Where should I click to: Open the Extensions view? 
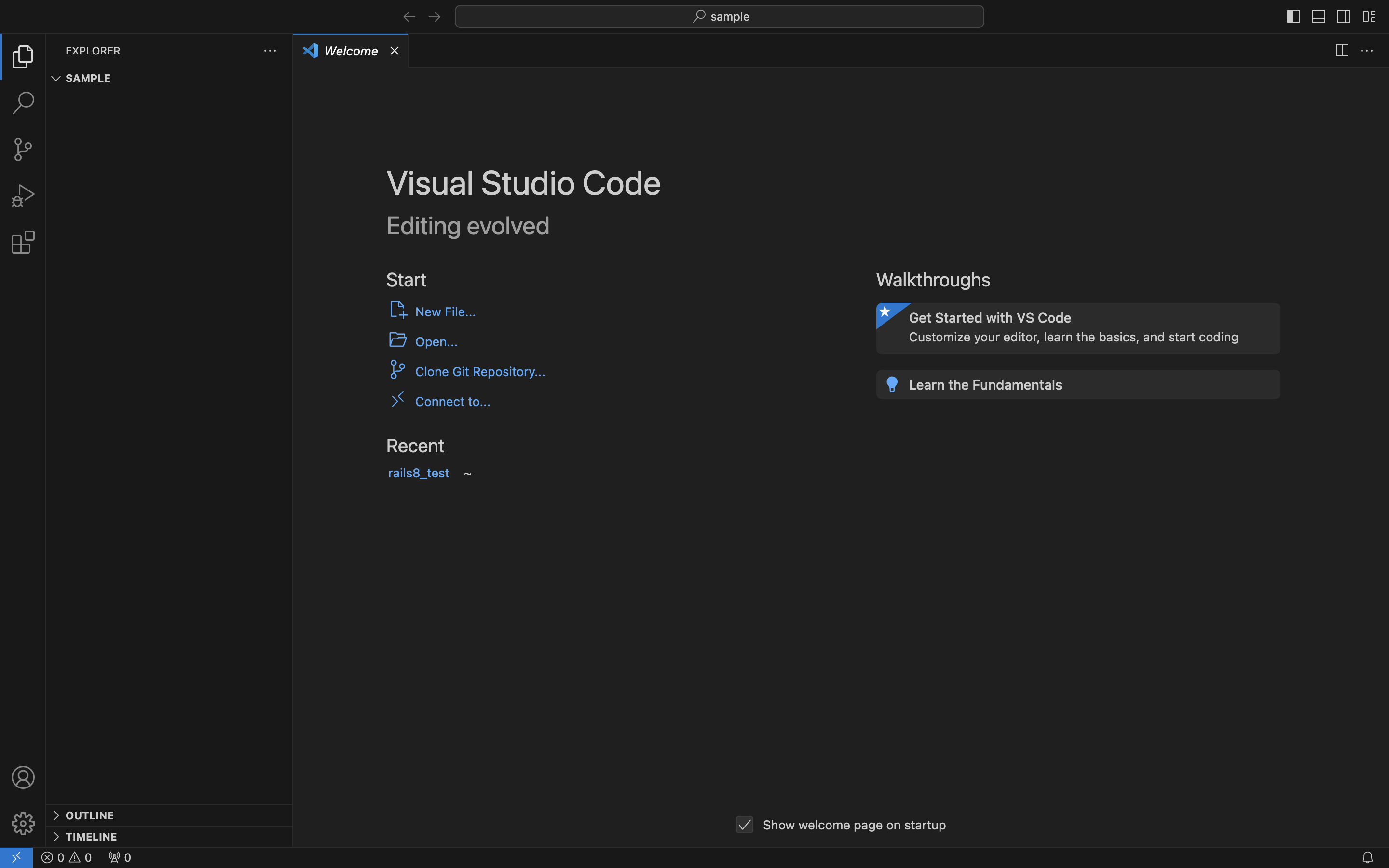click(x=23, y=242)
